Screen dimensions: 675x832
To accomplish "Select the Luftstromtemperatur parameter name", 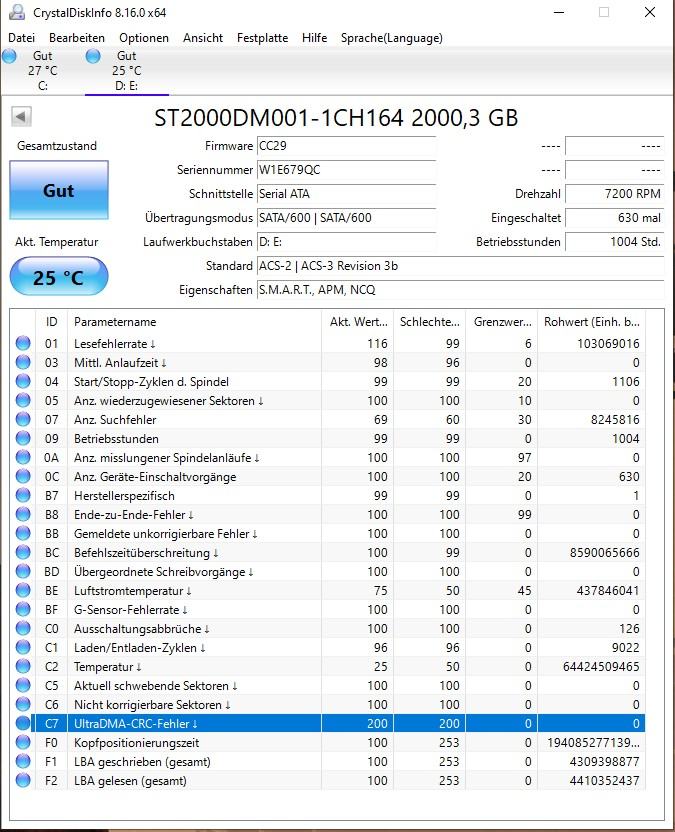I will [133, 591].
